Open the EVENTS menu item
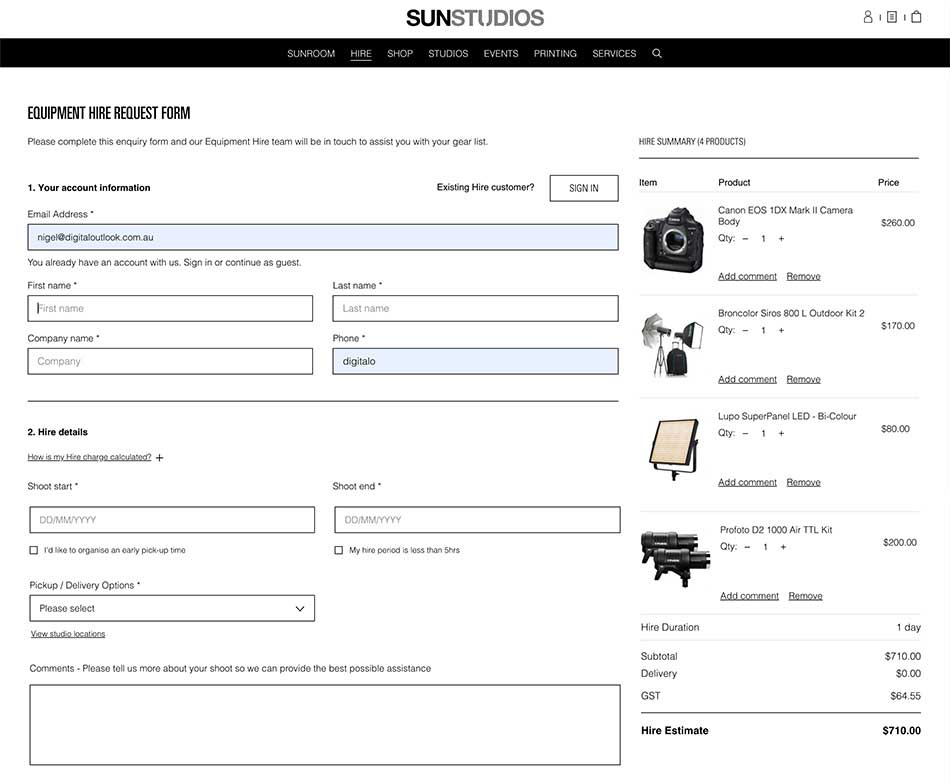Image resolution: width=950 pixels, height=783 pixels. click(501, 53)
